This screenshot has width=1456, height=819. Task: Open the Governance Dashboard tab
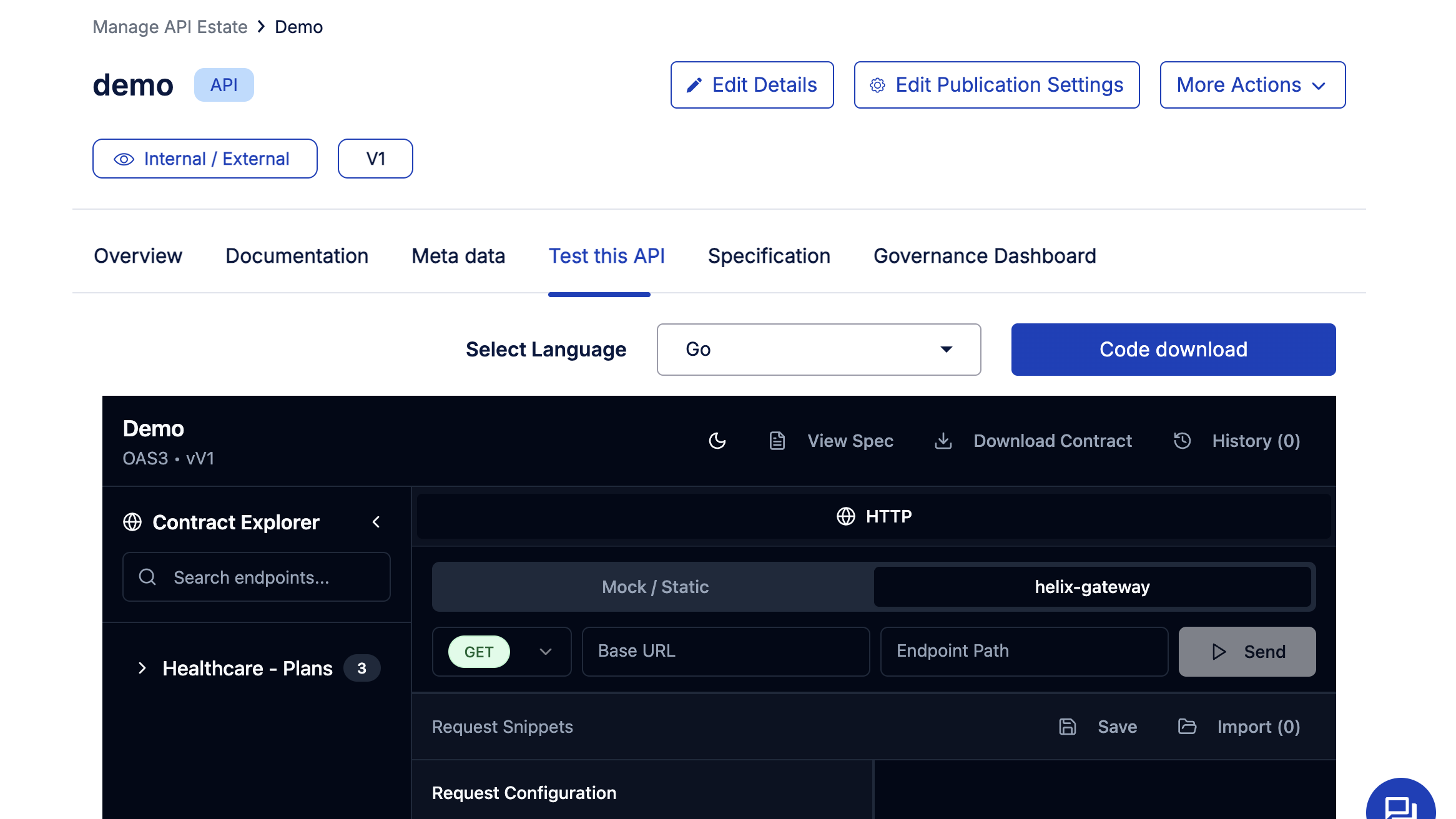coord(984,256)
